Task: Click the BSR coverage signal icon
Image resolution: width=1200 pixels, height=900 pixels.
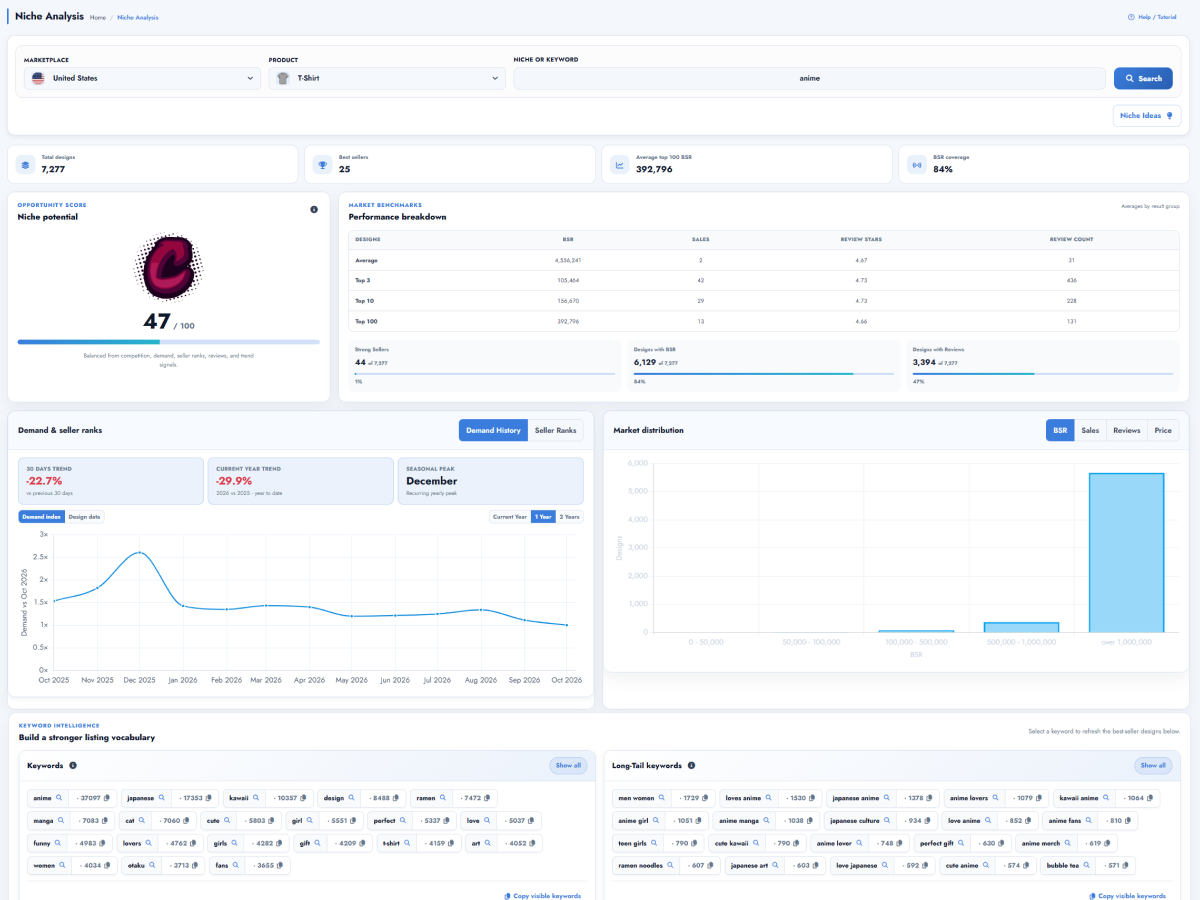Action: click(x=917, y=165)
